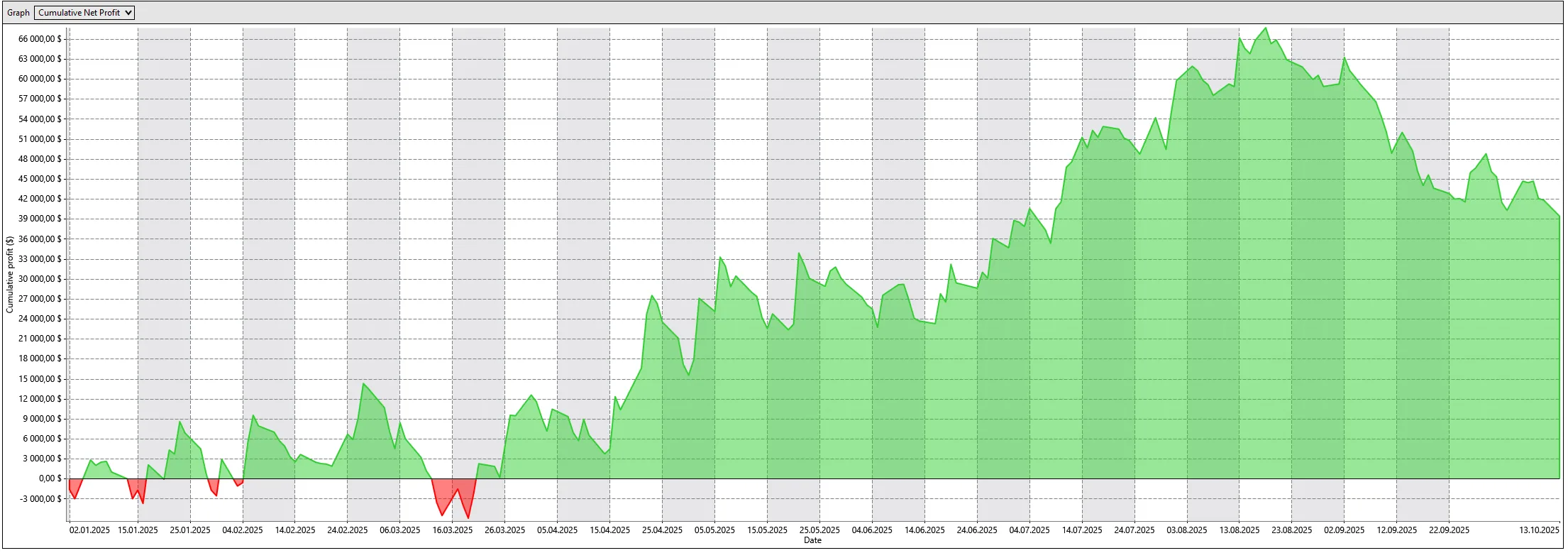Screen dimensions: 1568x553
Task: Click the 0,00 $ axis value
Action: [50, 478]
